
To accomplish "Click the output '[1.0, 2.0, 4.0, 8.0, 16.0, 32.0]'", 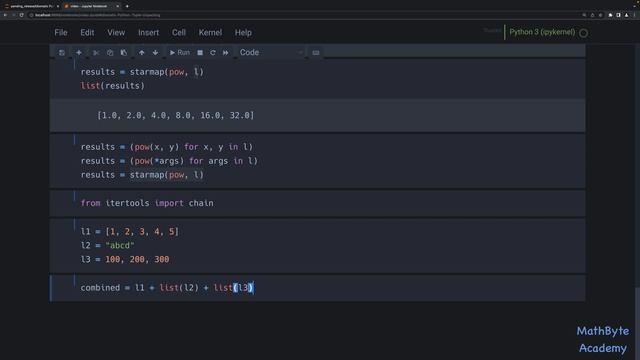I will click(x=176, y=116).
